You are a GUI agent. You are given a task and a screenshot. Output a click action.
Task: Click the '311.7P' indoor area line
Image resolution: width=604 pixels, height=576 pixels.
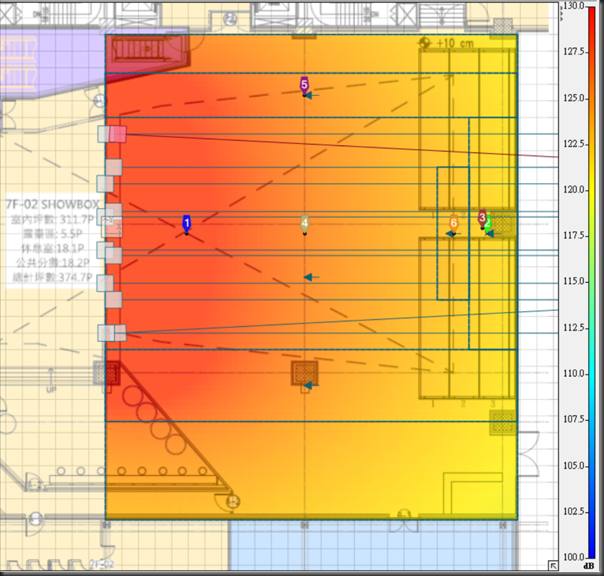click(52, 220)
